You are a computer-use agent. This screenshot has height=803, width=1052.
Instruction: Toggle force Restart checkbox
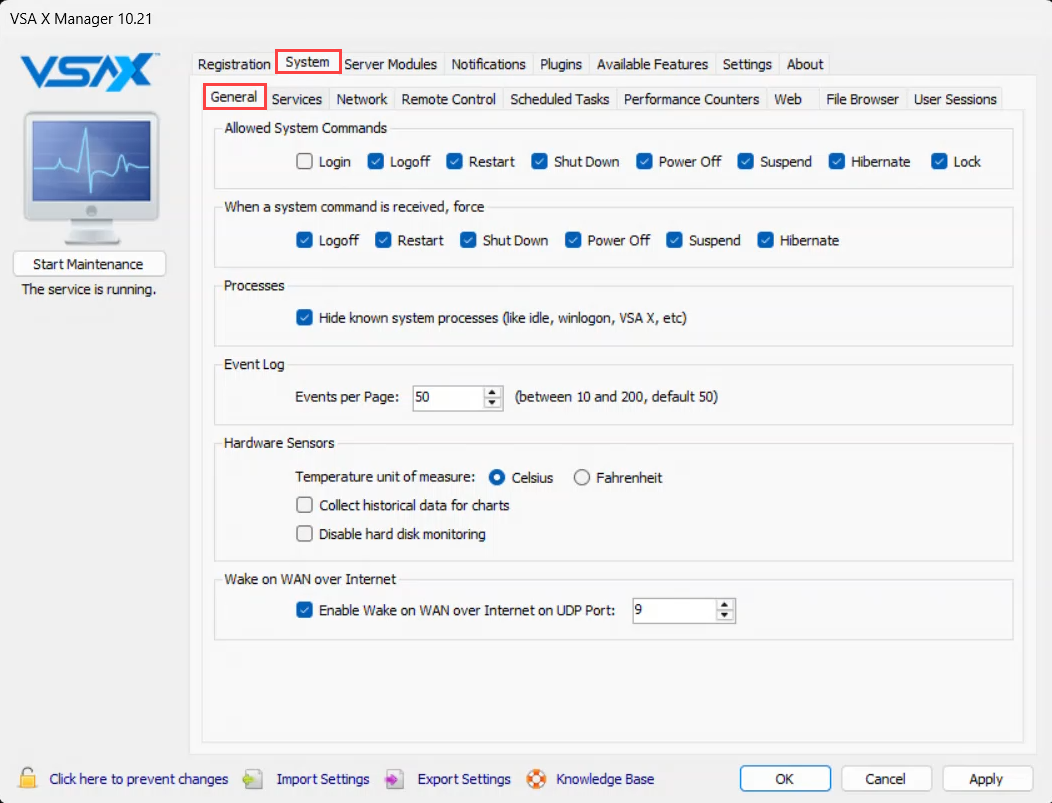[383, 240]
